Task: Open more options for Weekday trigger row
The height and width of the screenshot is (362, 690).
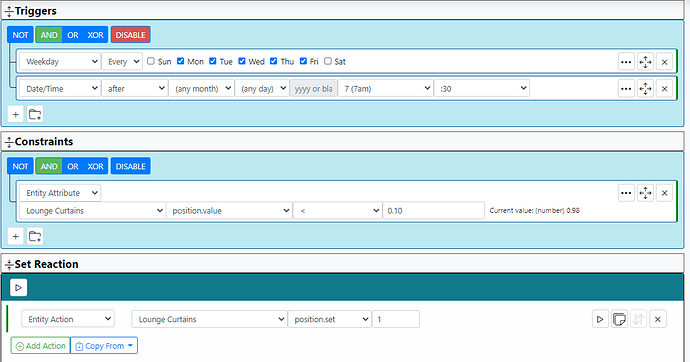Action: [626, 62]
